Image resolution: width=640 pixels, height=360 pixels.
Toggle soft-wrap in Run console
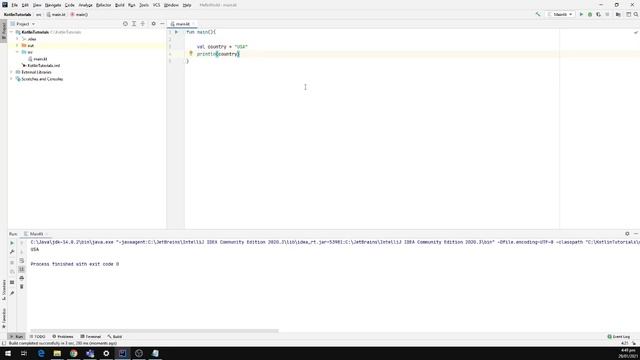pyautogui.click(x=22, y=260)
